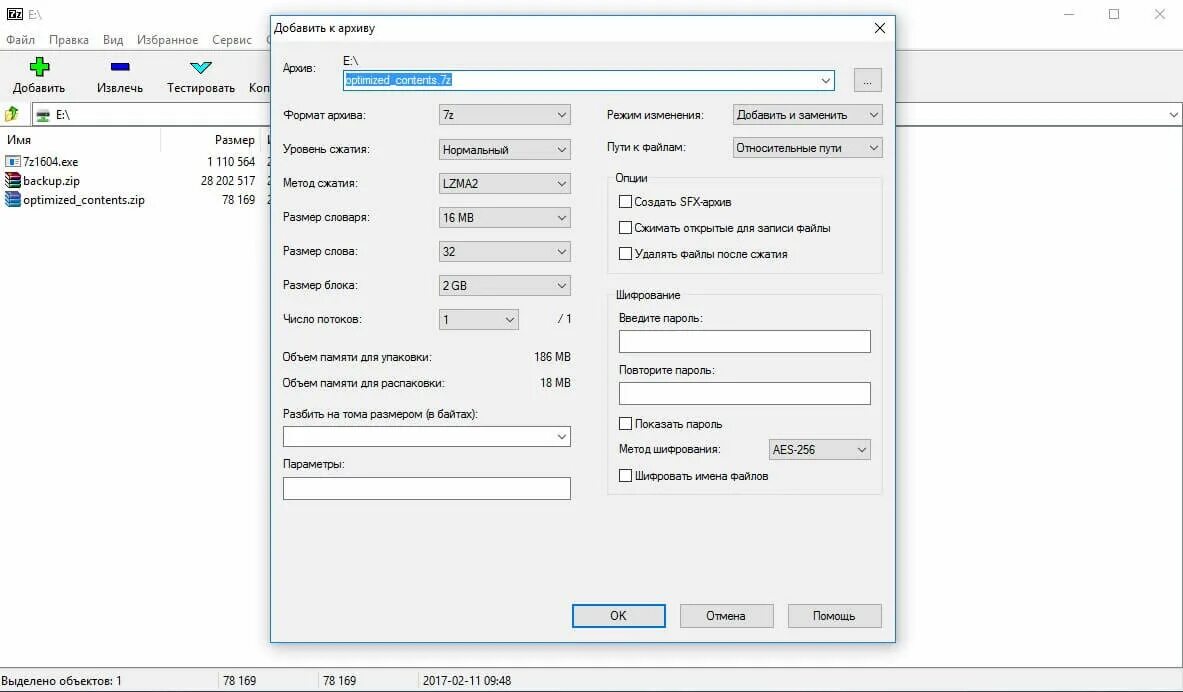Image resolution: width=1183 pixels, height=692 pixels.
Task: Click the Отмена button
Action: click(x=726, y=616)
